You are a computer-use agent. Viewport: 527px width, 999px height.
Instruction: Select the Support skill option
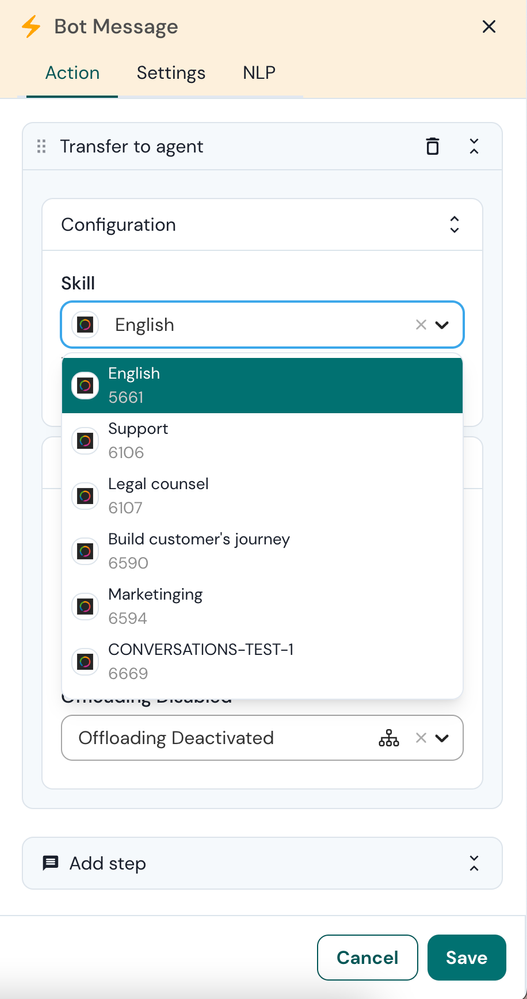[262, 440]
